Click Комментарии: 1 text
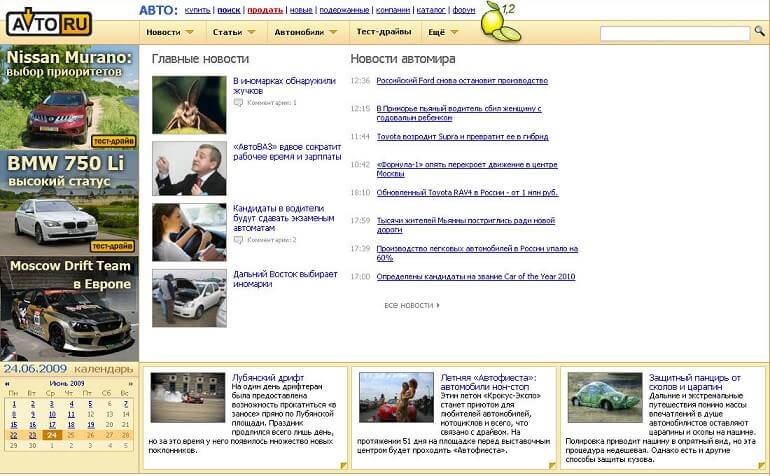This screenshot has height=476, width=770. [x=272, y=103]
